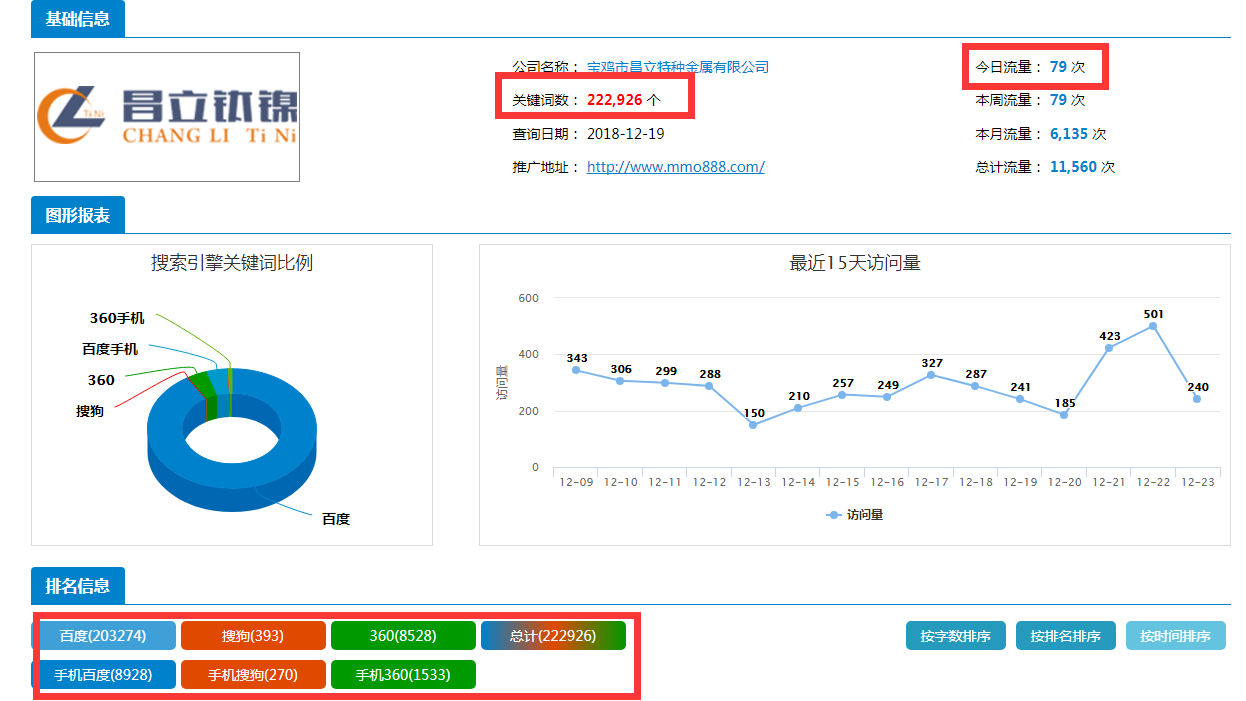Select the 基础信息 section tab
Image resolution: width=1246 pixels, height=701 pixels.
(x=78, y=19)
